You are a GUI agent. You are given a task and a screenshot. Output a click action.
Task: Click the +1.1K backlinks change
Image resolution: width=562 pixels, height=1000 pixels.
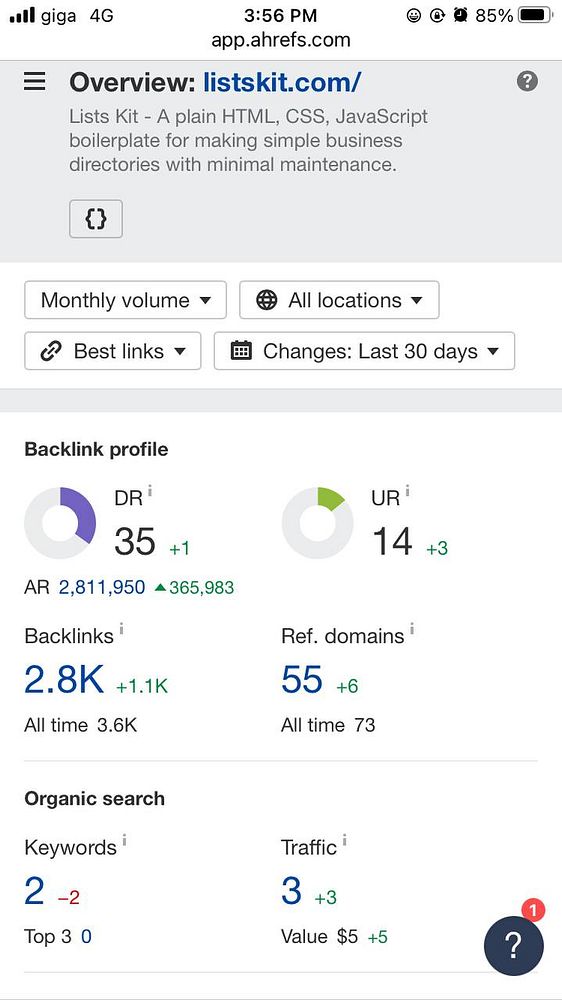tap(142, 686)
